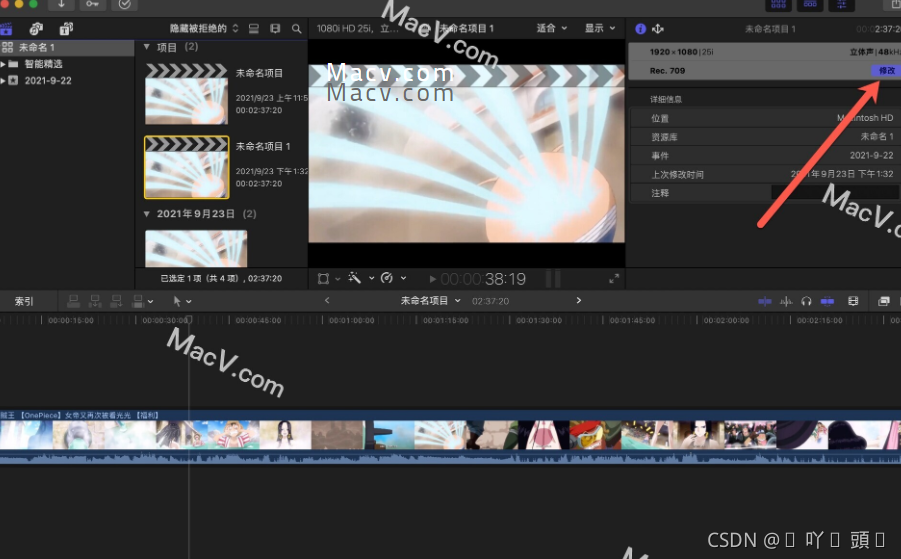901x559 pixels.
Task: Toggle timeline snapping
Action: tap(827, 301)
